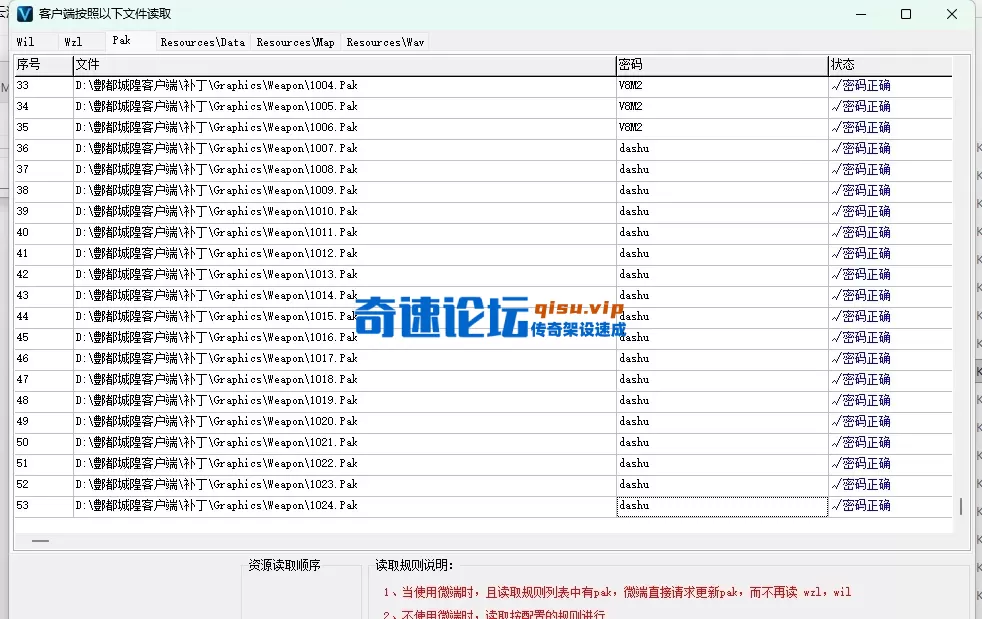The width and height of the screenshot is (982, 619).
Task: Click sequence number 41
Action: tap(23, 254)
